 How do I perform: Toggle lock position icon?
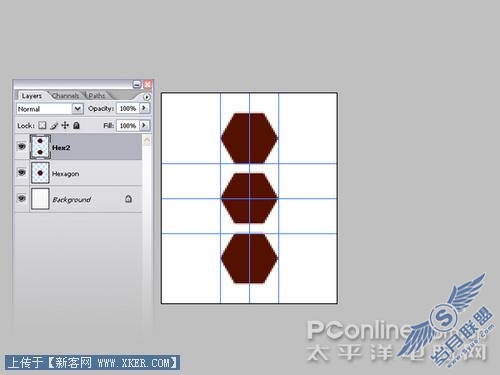(65, 125)
